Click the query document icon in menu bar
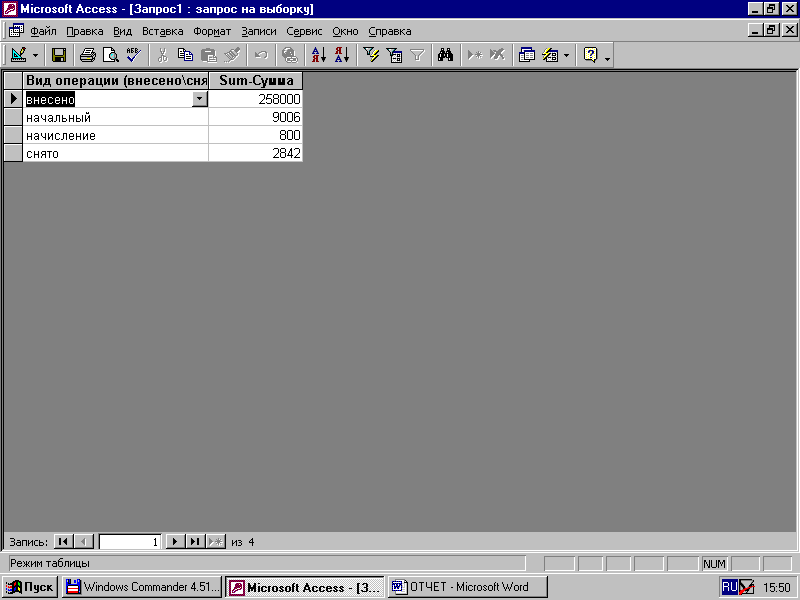 (x=16, y=31)
